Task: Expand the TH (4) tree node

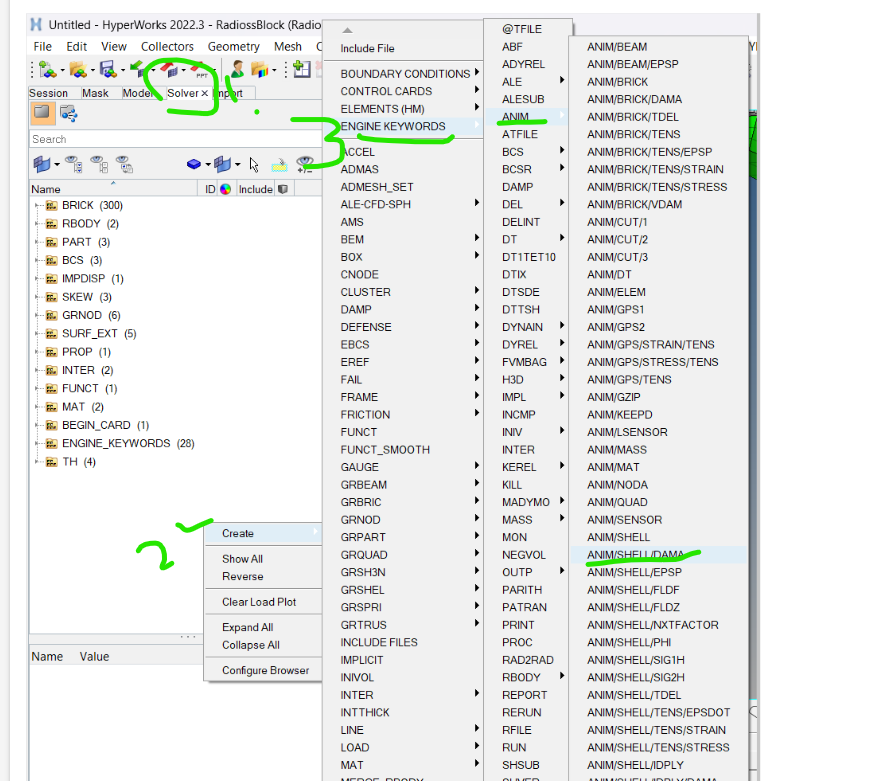Action: click(37, 462)
